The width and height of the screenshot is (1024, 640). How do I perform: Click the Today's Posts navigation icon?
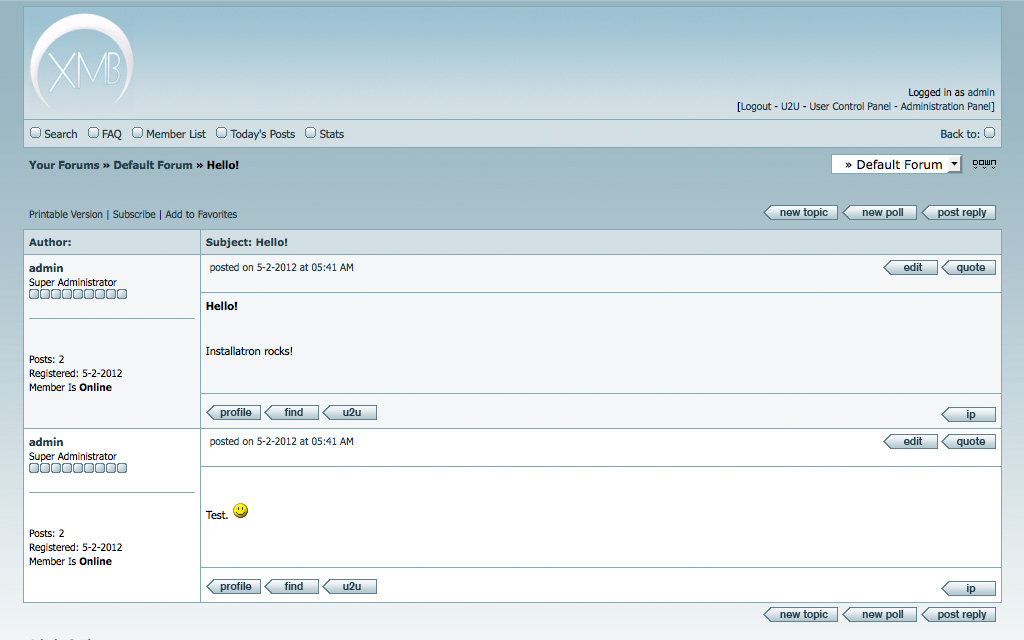tap(222, 133)
